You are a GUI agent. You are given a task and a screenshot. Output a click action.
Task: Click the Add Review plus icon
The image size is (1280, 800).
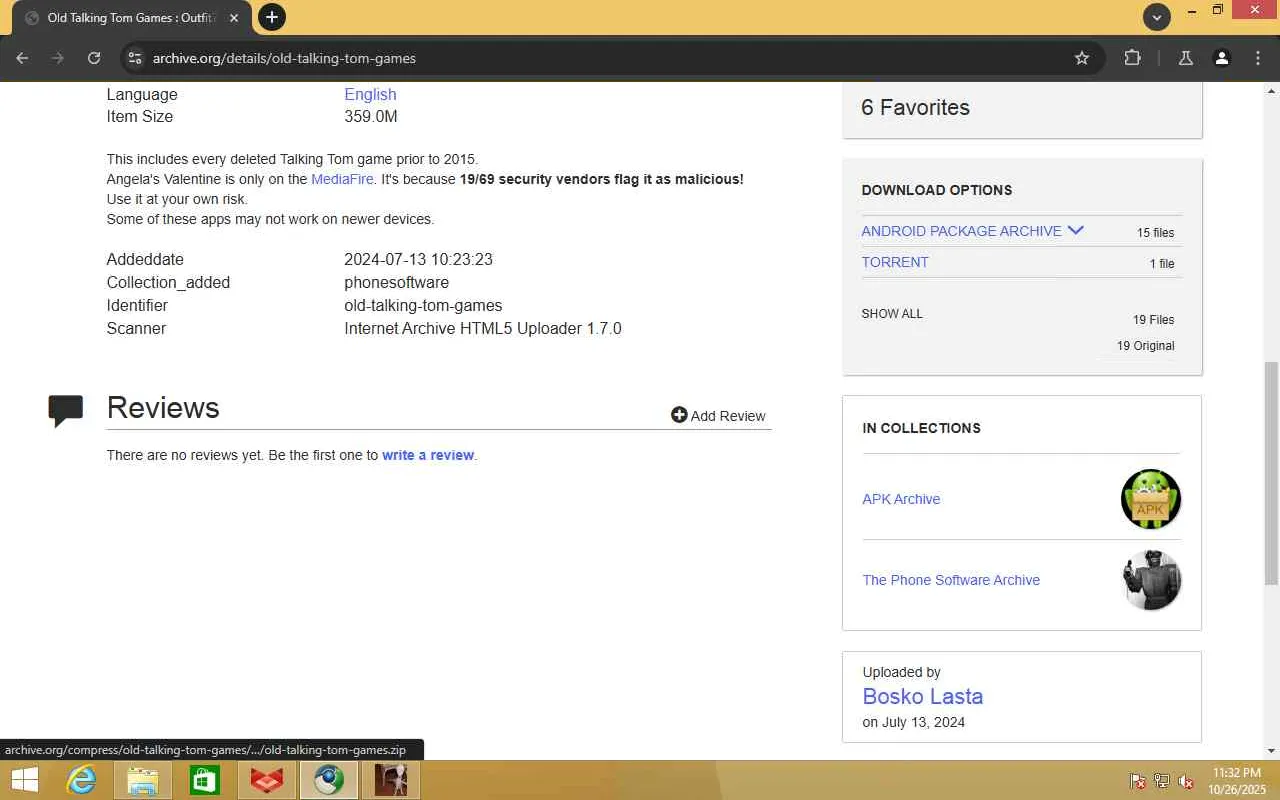679,415
